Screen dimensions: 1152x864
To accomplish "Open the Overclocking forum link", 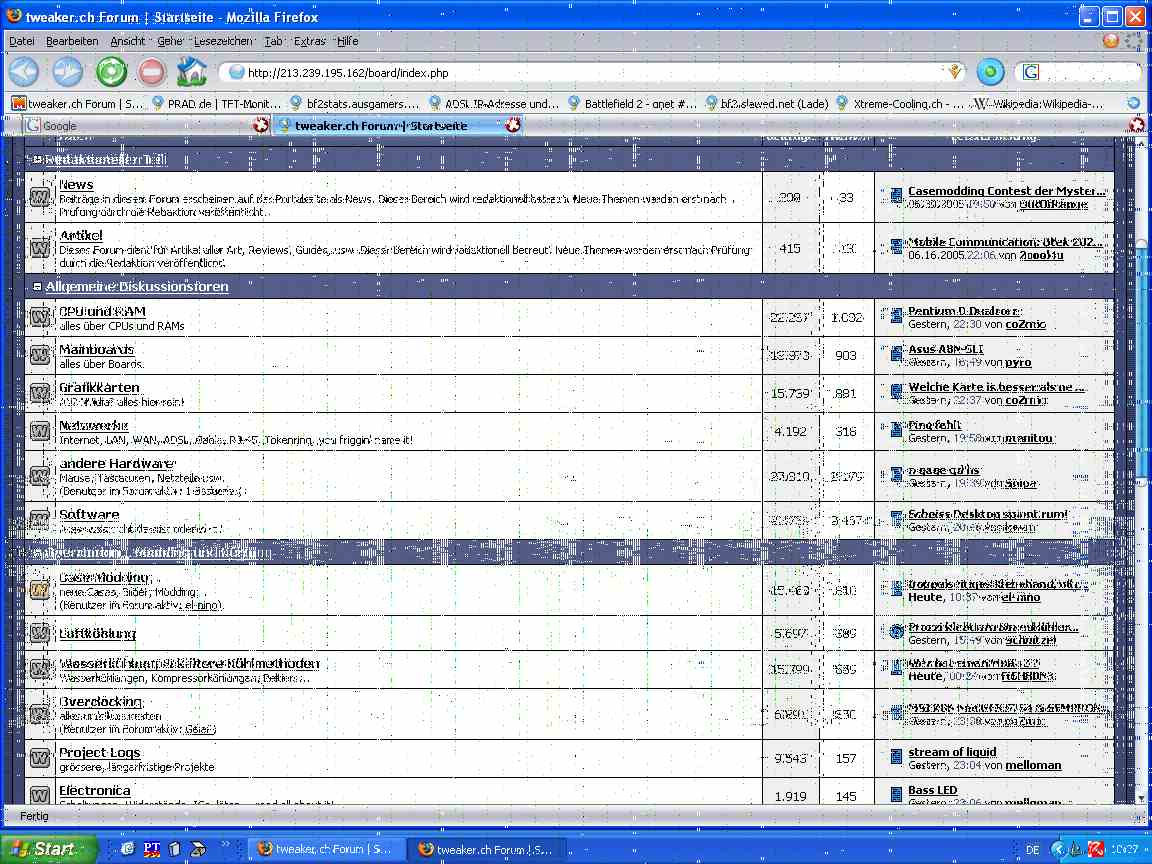I will [101, 702].
